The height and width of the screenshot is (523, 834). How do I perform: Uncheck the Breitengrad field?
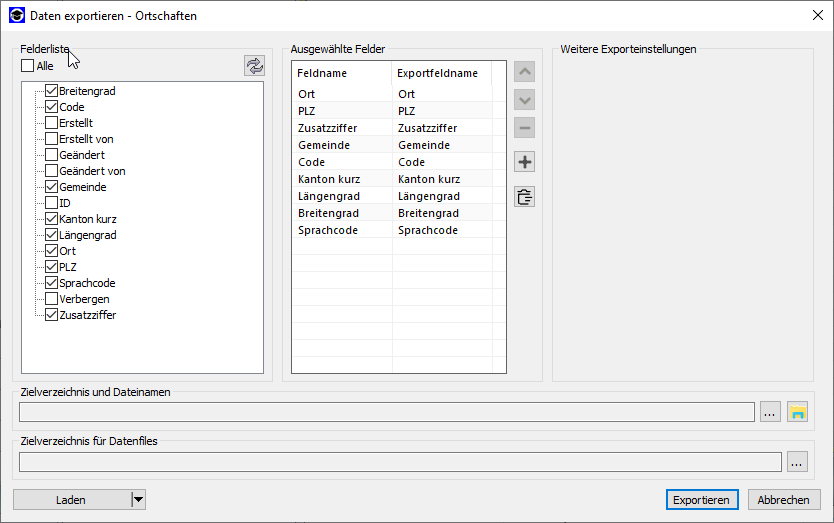click(x=52, y=91)
